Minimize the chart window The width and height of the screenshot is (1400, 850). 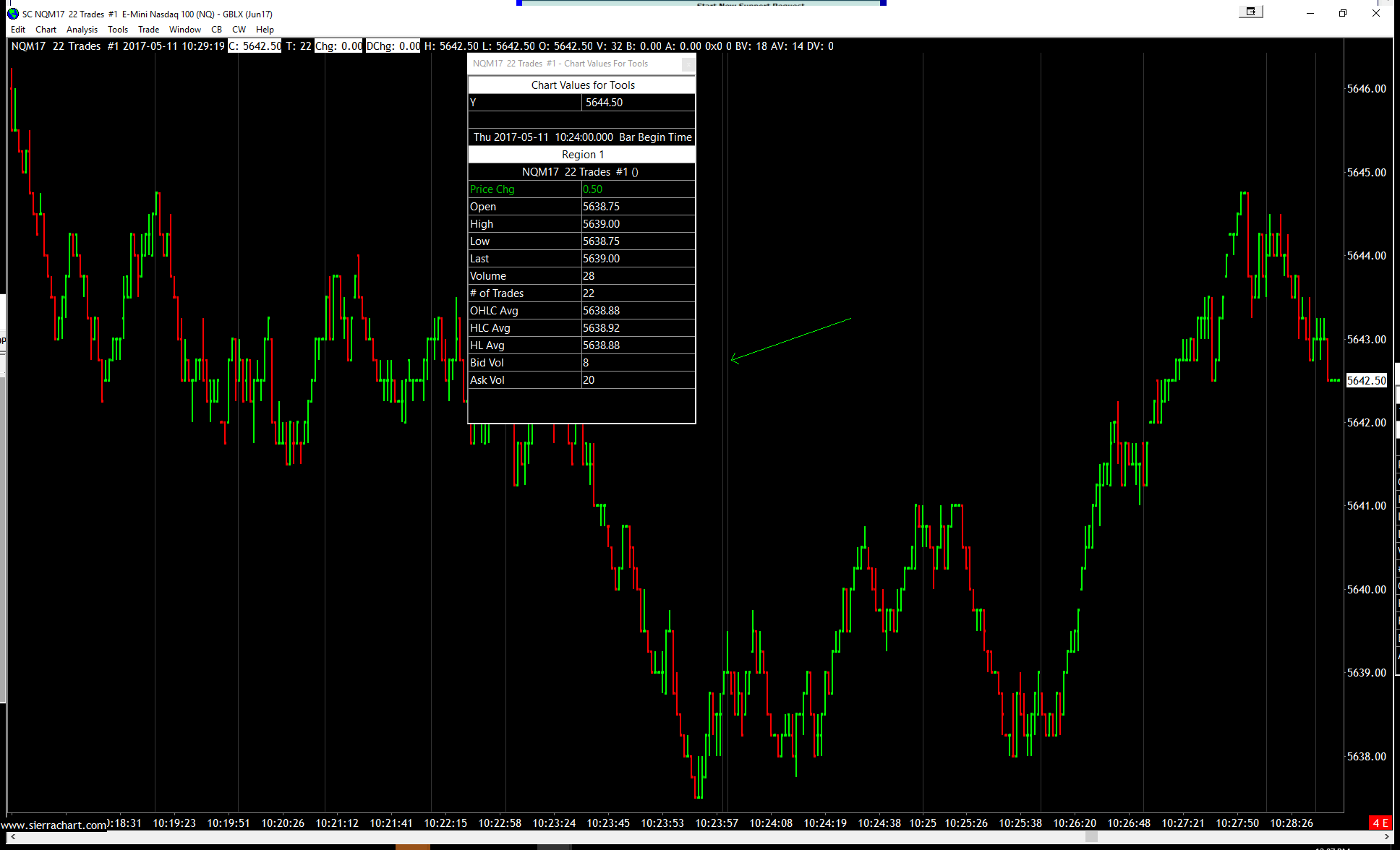coord(1310,13)
